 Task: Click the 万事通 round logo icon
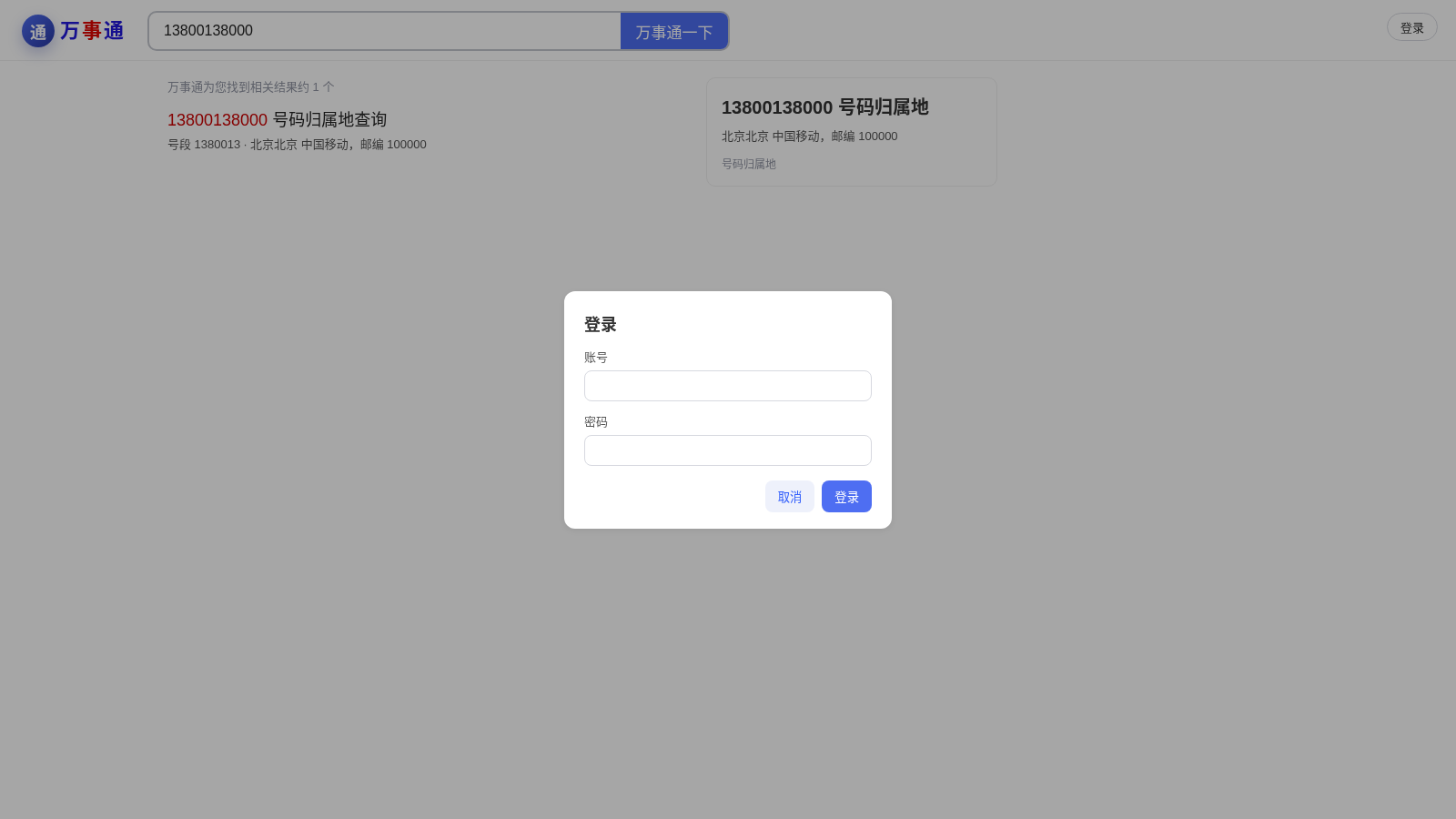click(x=38, y=31)
